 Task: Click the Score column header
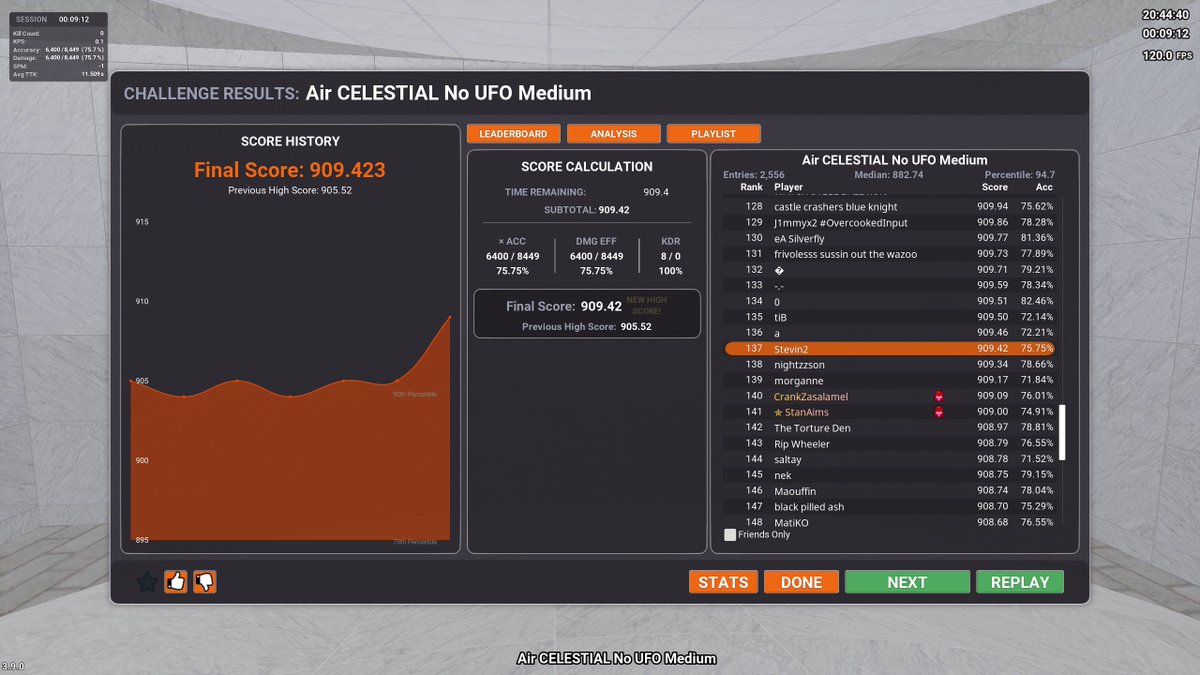(995, 187)
